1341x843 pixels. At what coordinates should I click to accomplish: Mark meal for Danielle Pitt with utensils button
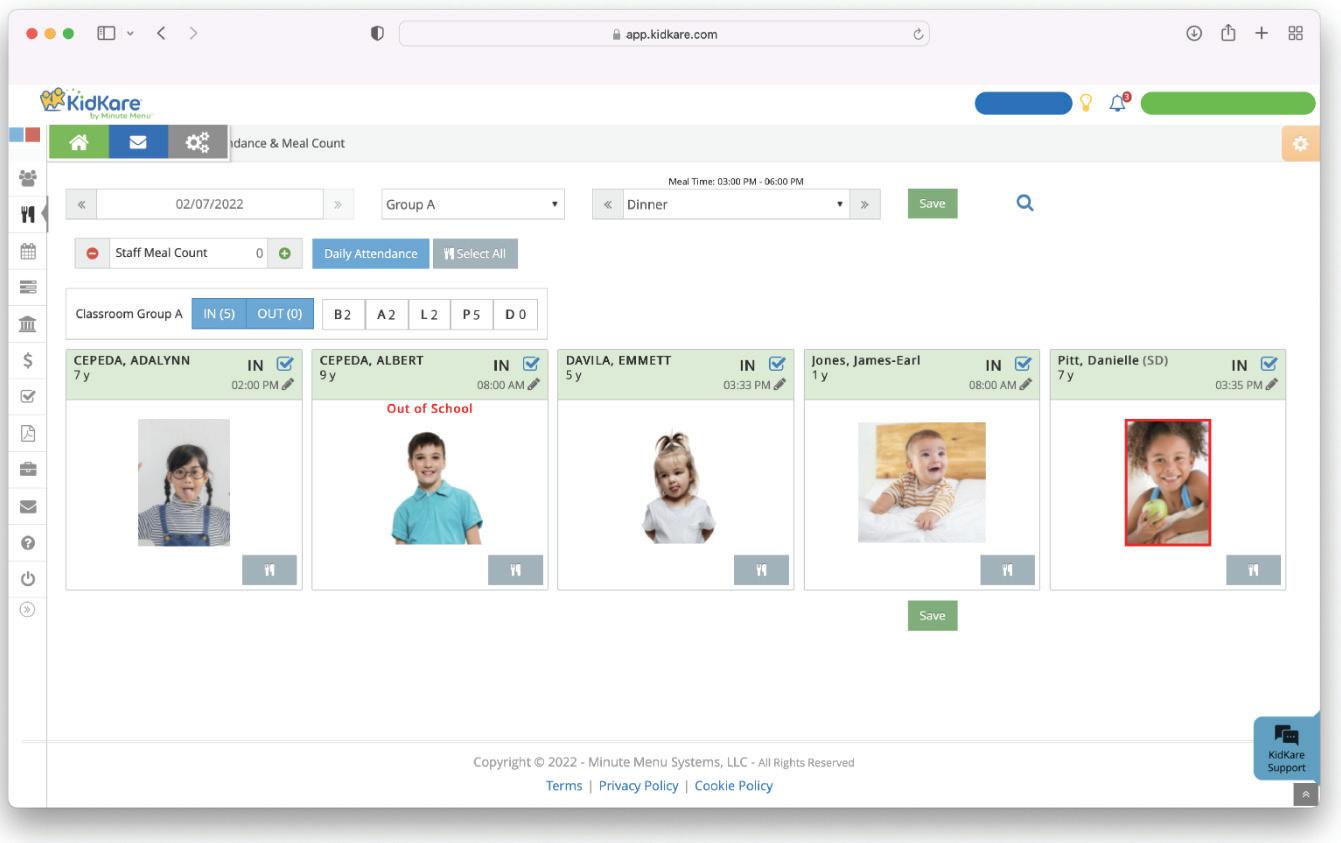(x=1253, y=570)
